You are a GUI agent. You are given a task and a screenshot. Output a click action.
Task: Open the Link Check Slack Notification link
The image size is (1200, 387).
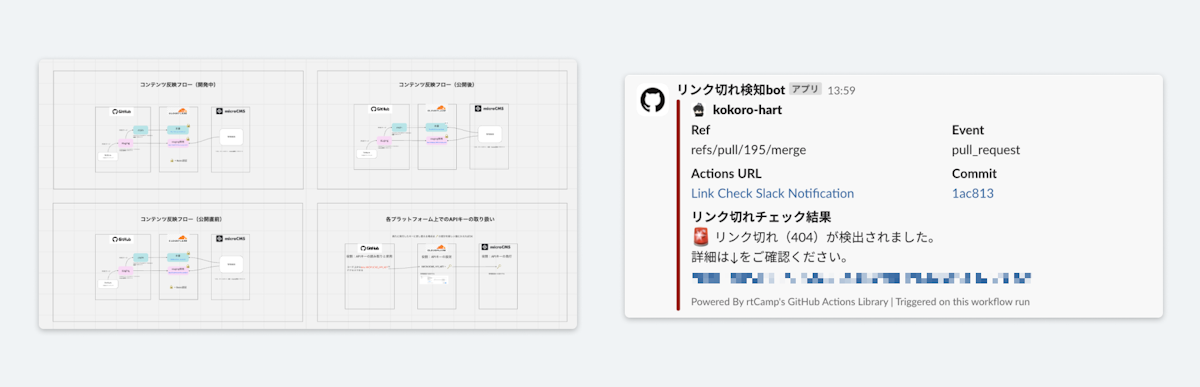[772, 193]
